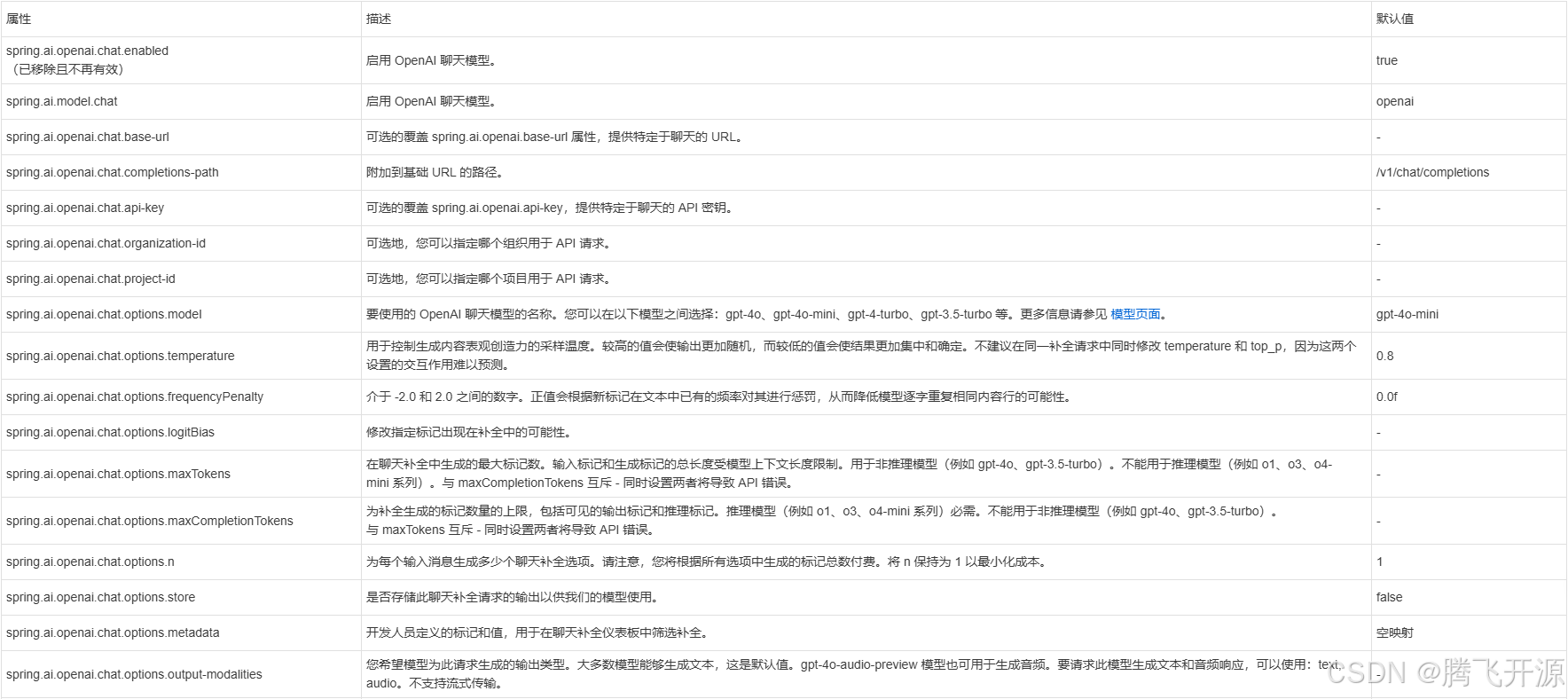Click description 附加到基础 URL 的路径
The height and width of the screenshot is (699, 1568).
pos(435,172)
